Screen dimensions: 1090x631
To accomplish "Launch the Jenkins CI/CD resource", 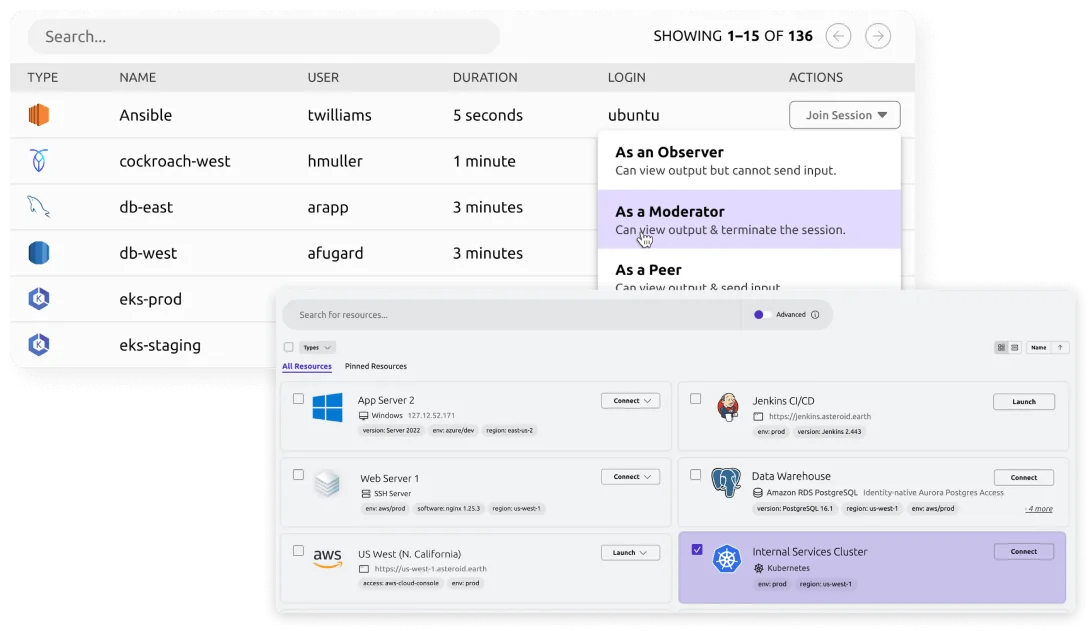I will point(1023,402).
